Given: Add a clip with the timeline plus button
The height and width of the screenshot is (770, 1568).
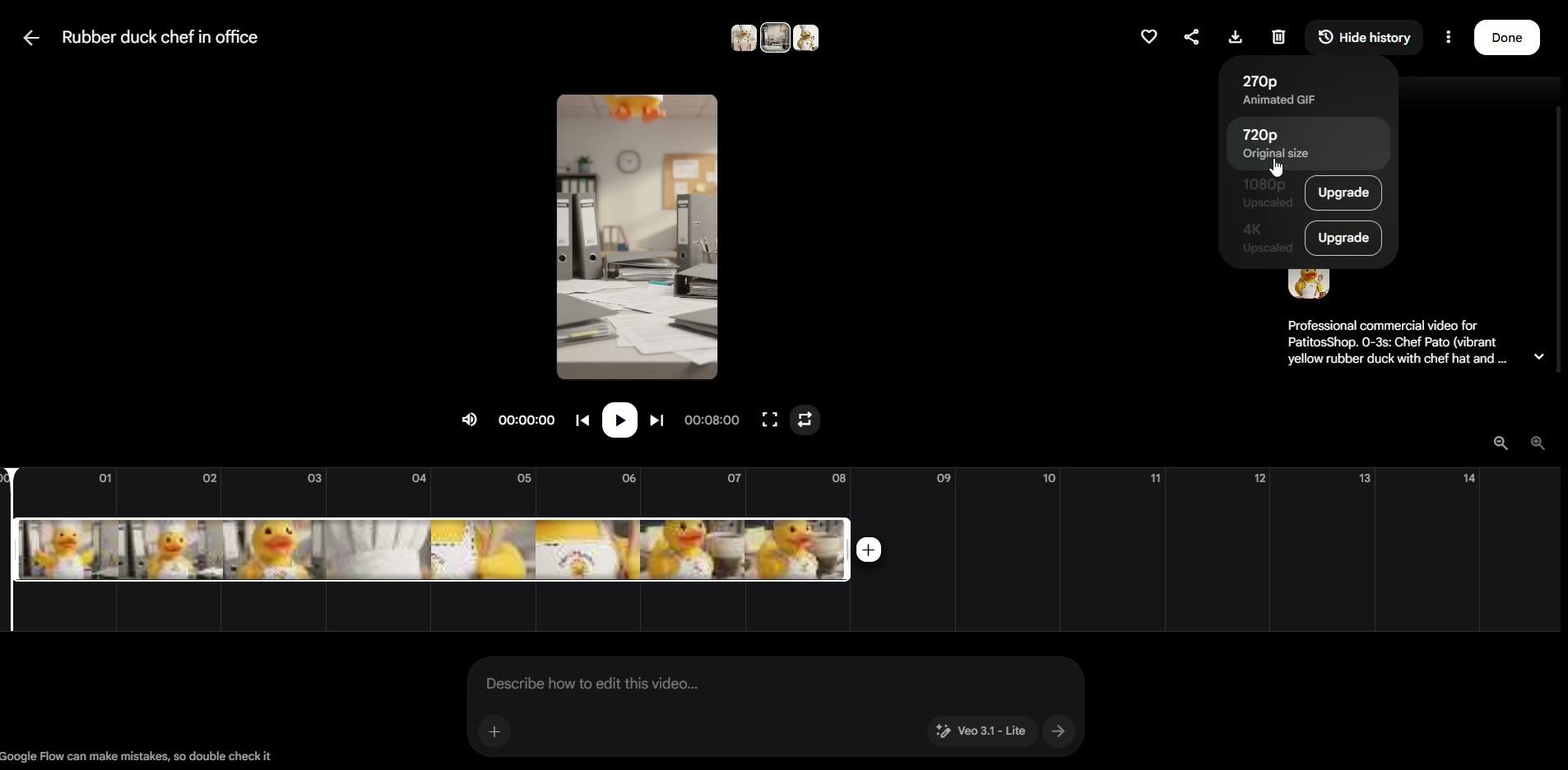Looking at the screenshot, I should [869, 550].
